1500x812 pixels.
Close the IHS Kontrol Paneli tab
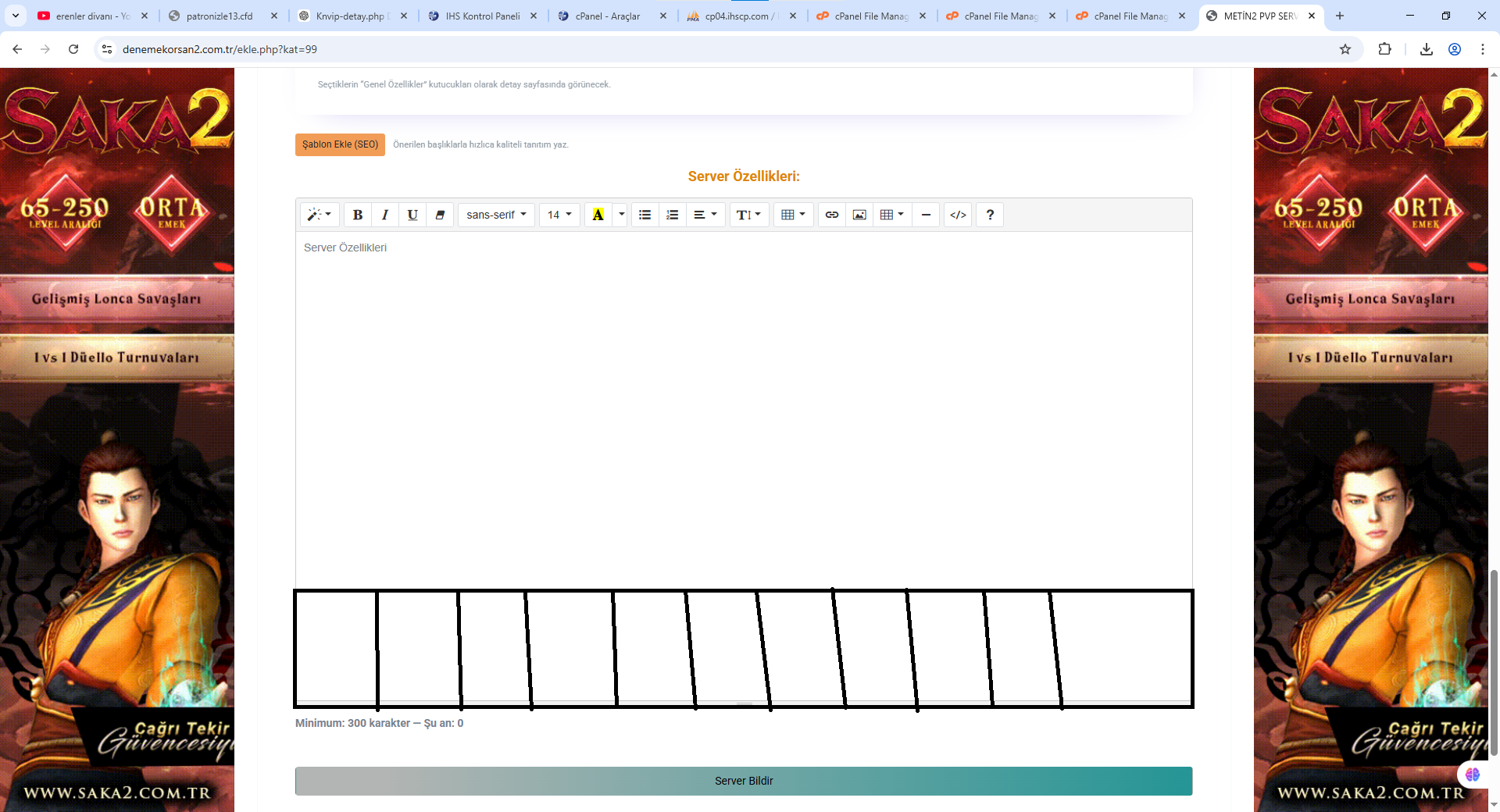(534, 16)
